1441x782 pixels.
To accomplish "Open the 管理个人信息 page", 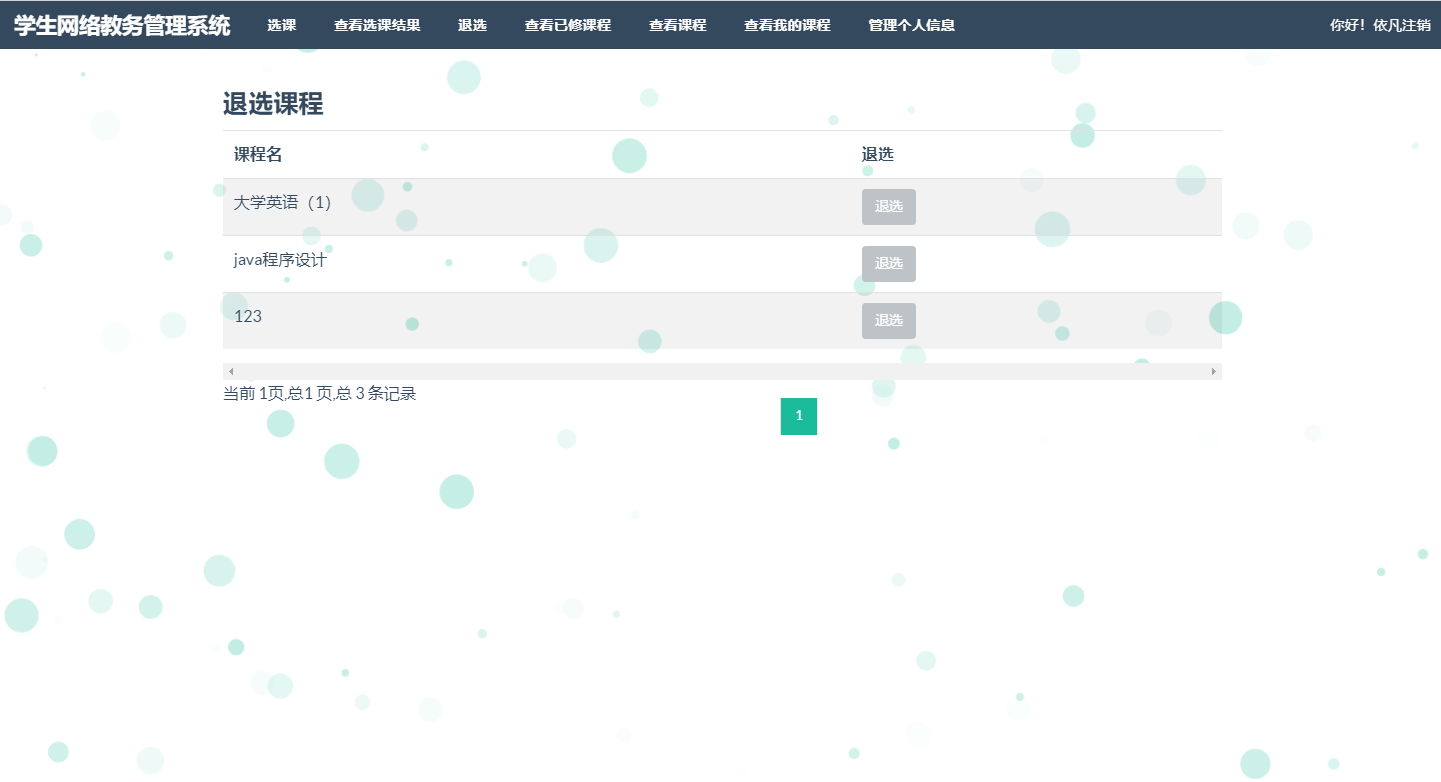I will click(911, 25).
